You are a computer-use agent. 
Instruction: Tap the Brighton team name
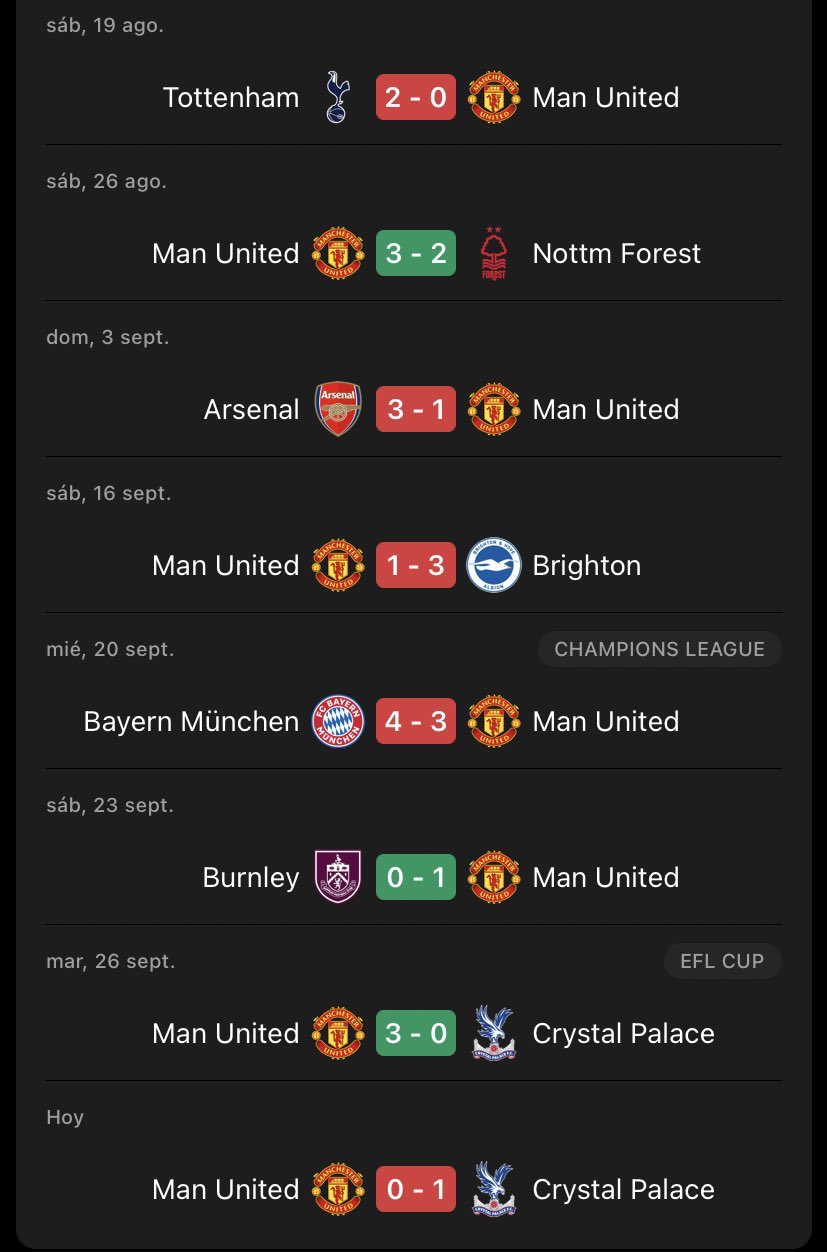[x=587, y=566]
